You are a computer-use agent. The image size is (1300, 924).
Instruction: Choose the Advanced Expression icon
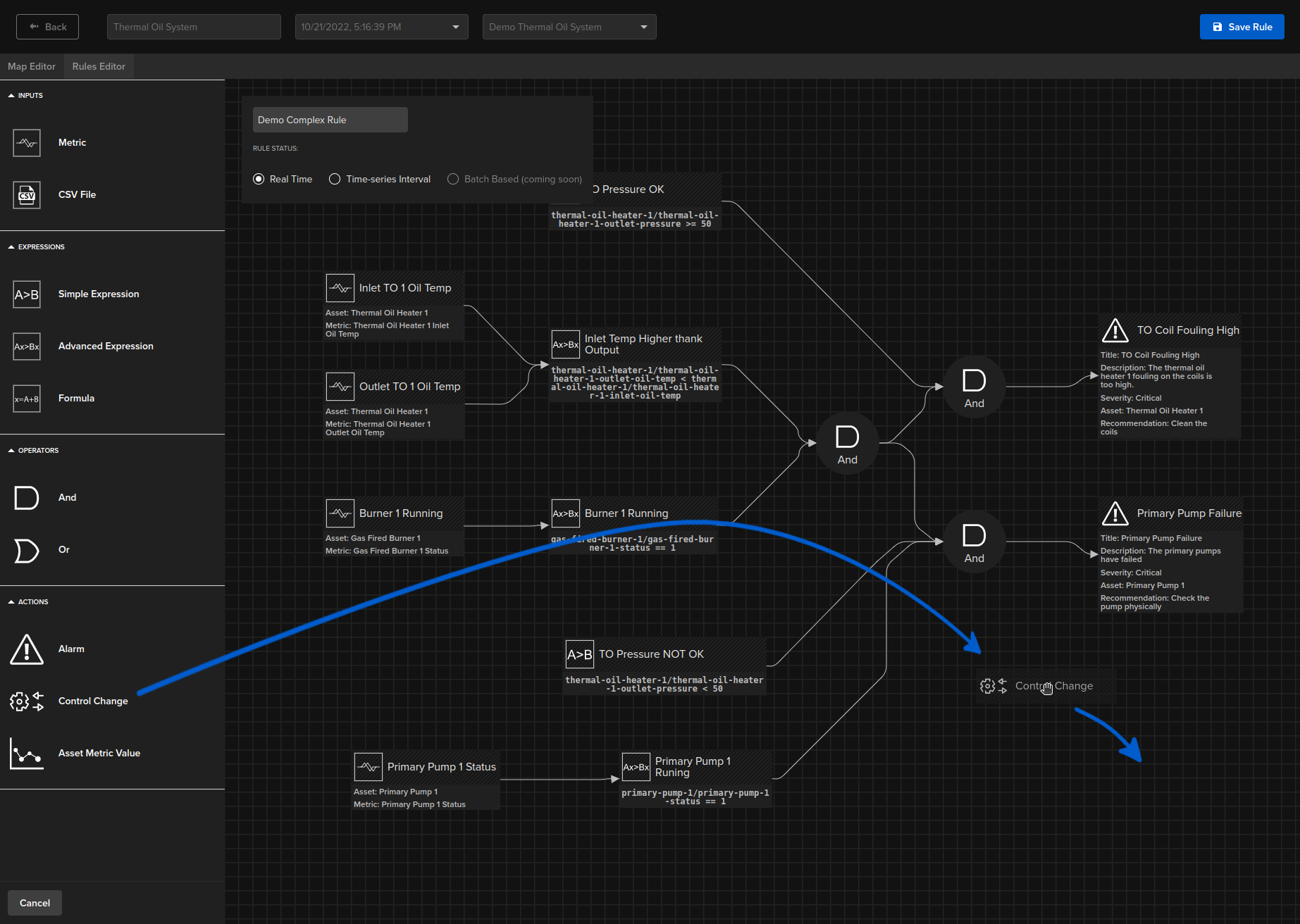tap(27, 346)
